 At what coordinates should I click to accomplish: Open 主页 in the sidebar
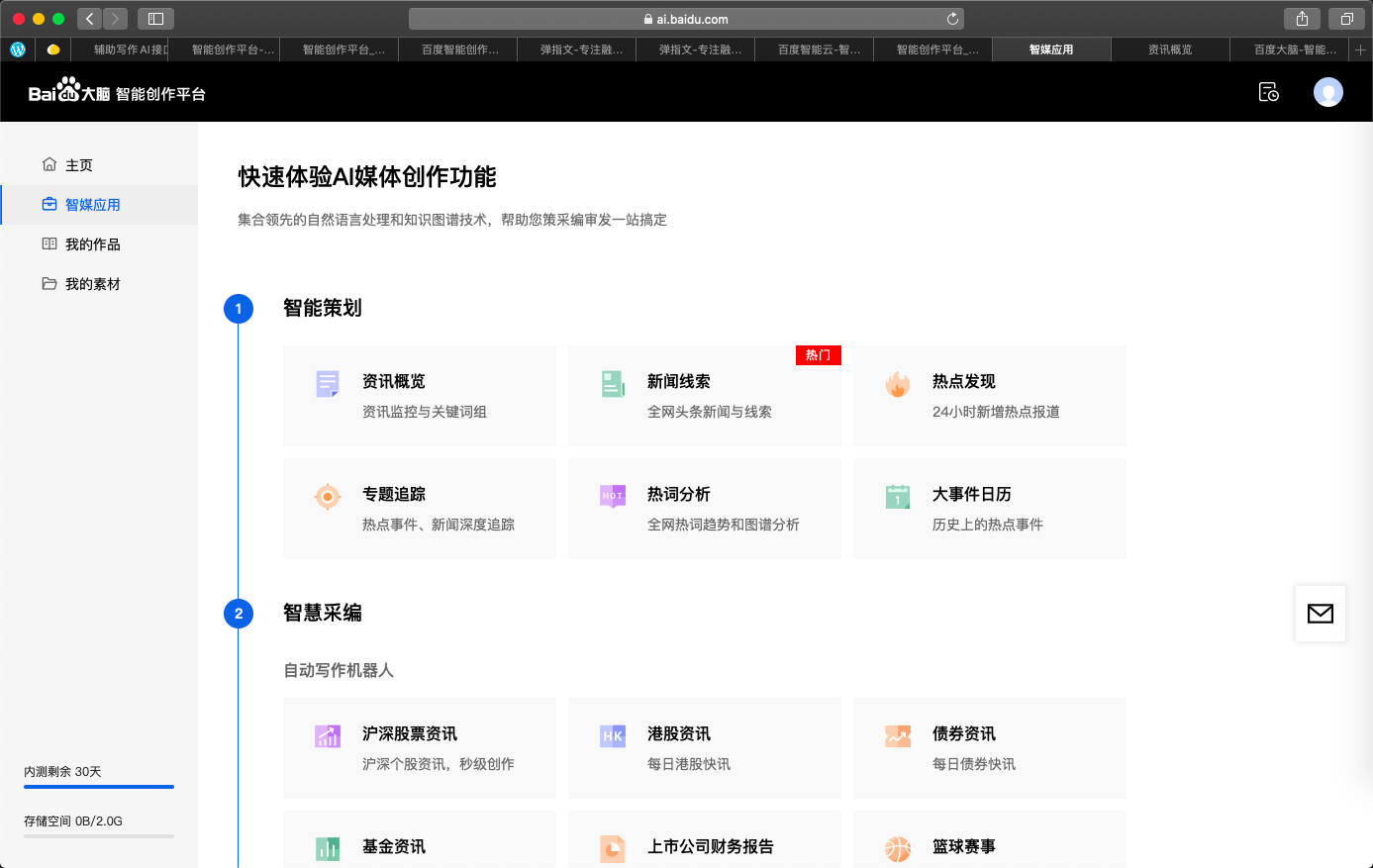[x=79, y=165]
